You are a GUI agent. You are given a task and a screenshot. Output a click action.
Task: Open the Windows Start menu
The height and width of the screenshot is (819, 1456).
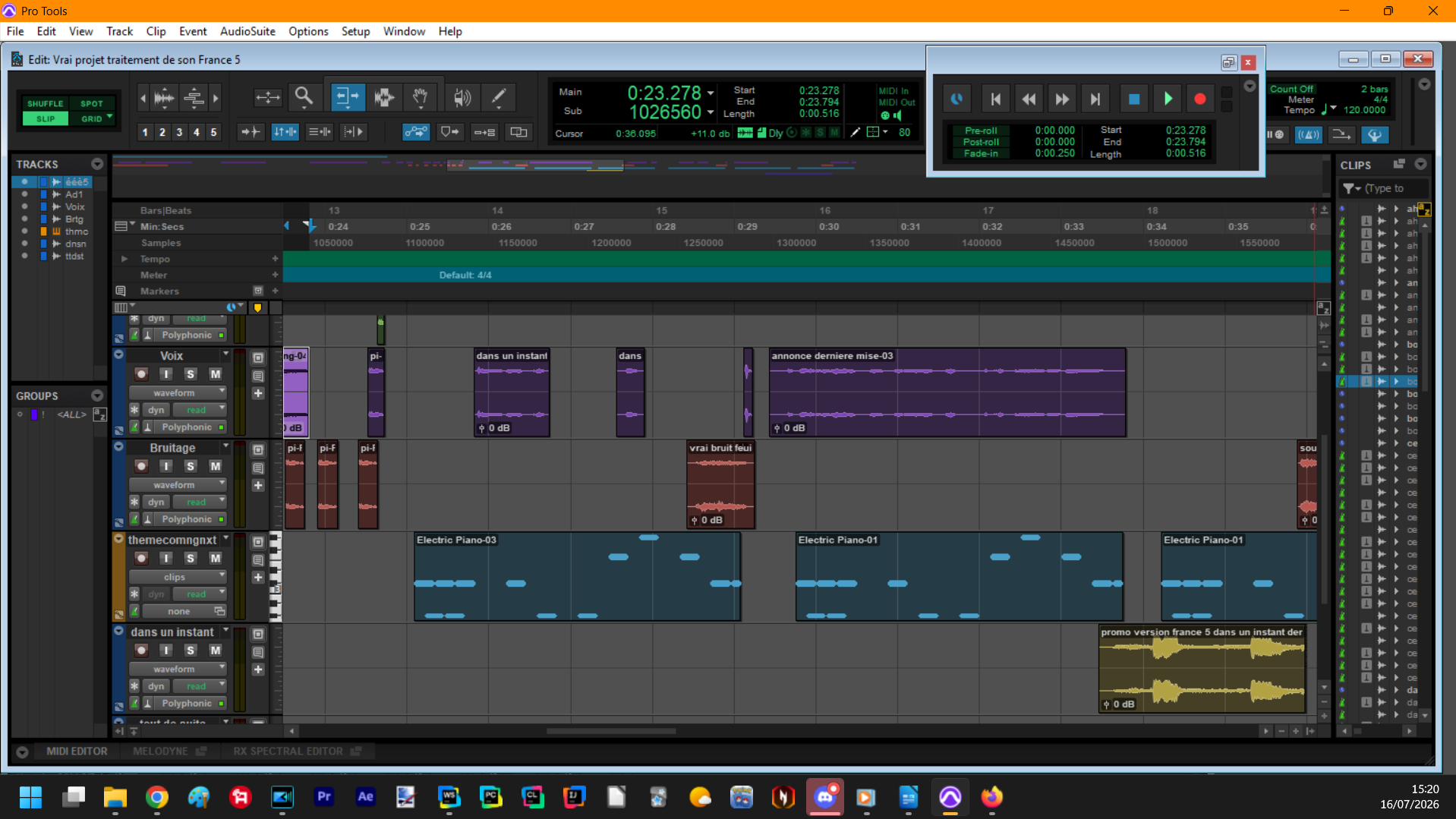pos(31,797)
